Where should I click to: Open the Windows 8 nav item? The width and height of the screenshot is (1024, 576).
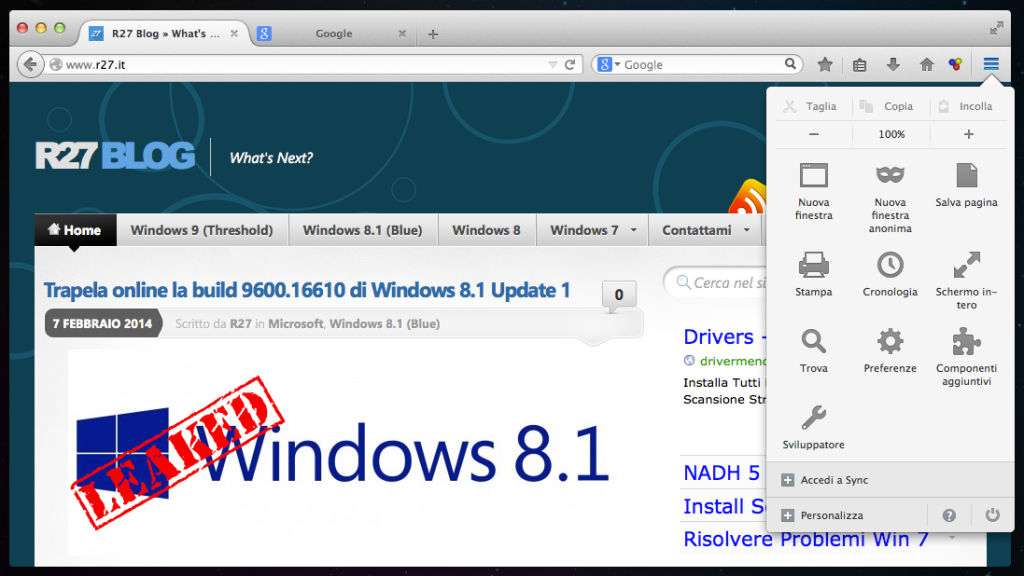click(487, 230)
